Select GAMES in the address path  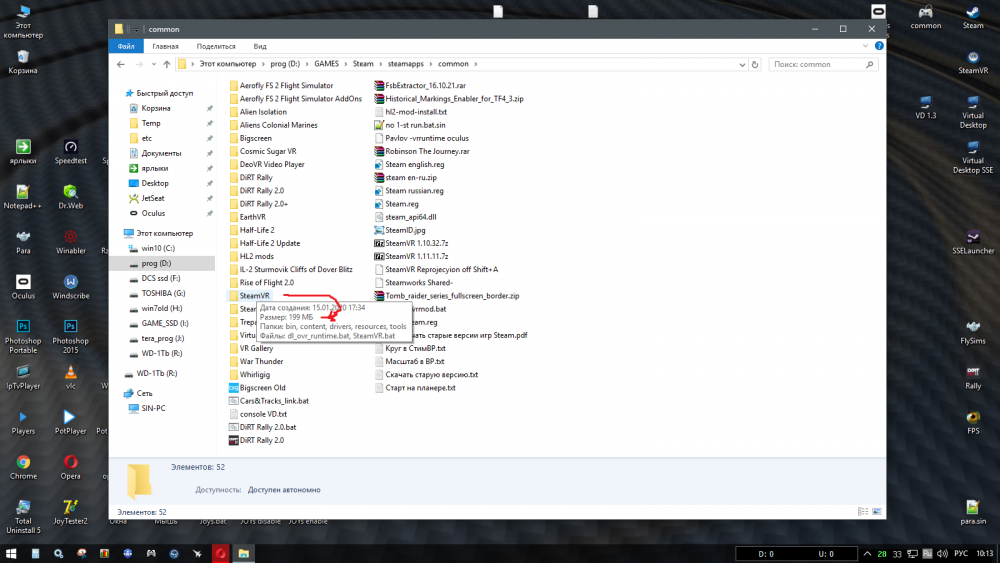[327, 64]
